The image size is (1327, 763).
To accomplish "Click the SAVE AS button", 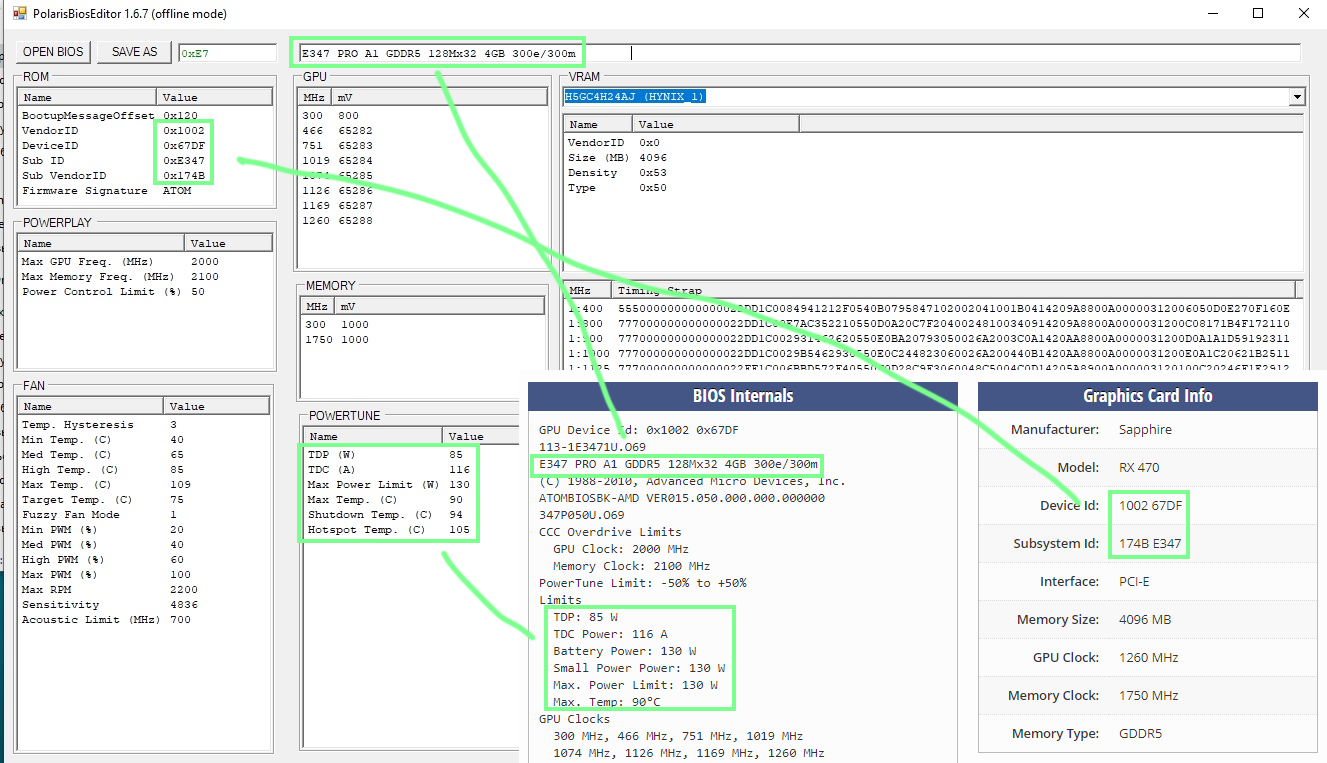I will [x=134, y=52].
